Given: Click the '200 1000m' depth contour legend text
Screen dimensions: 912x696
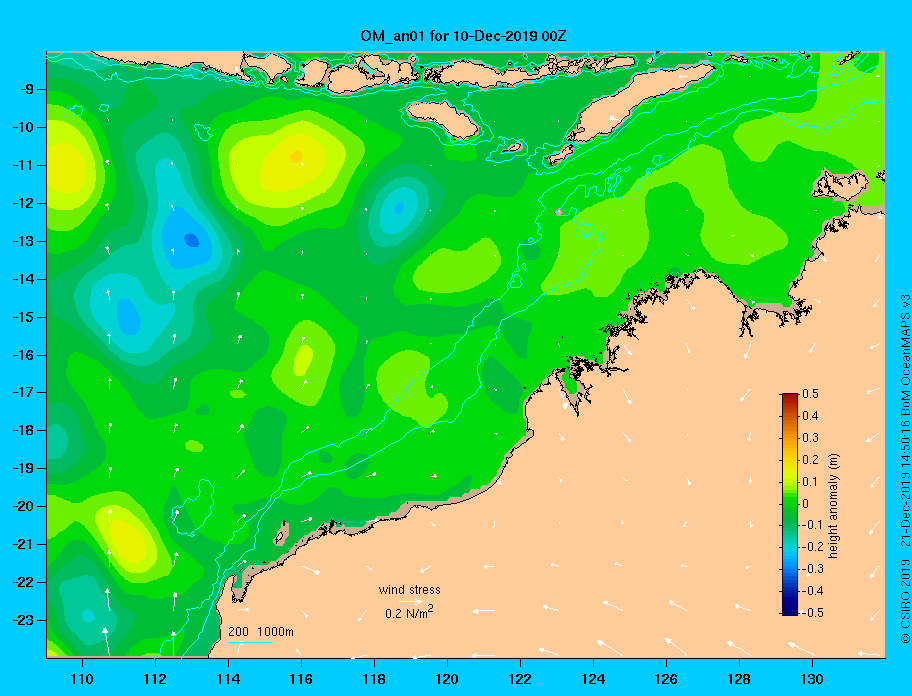Looking at the screenshot, I should click(x=261, y=632).
